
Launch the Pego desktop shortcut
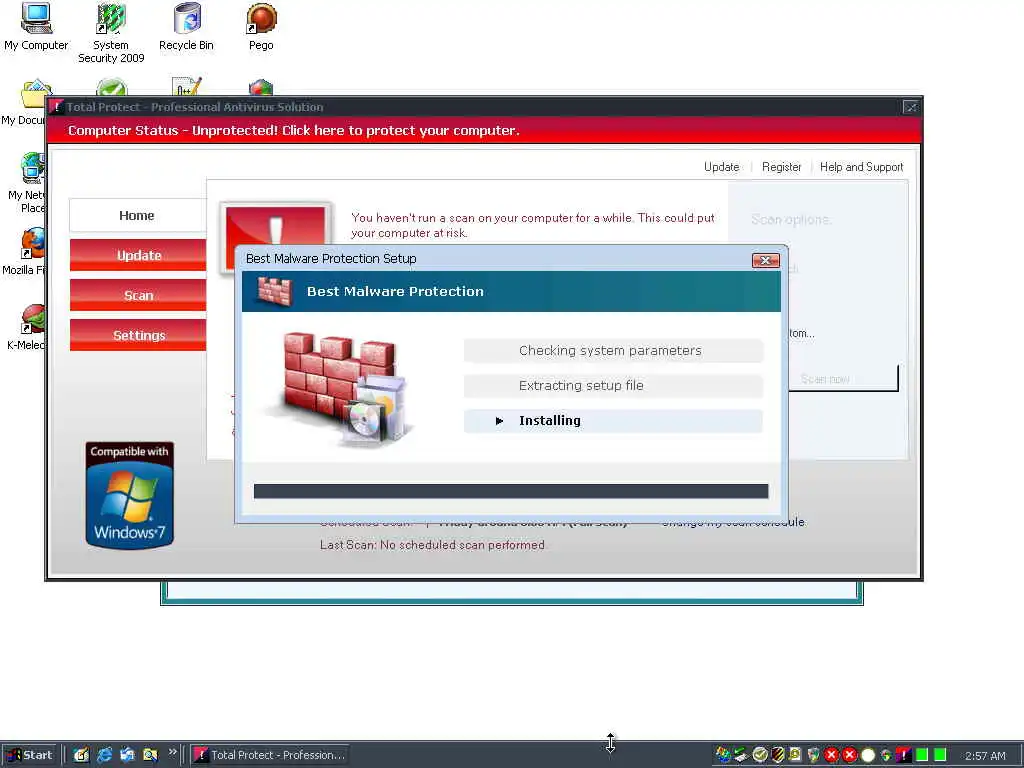[261, 26]
